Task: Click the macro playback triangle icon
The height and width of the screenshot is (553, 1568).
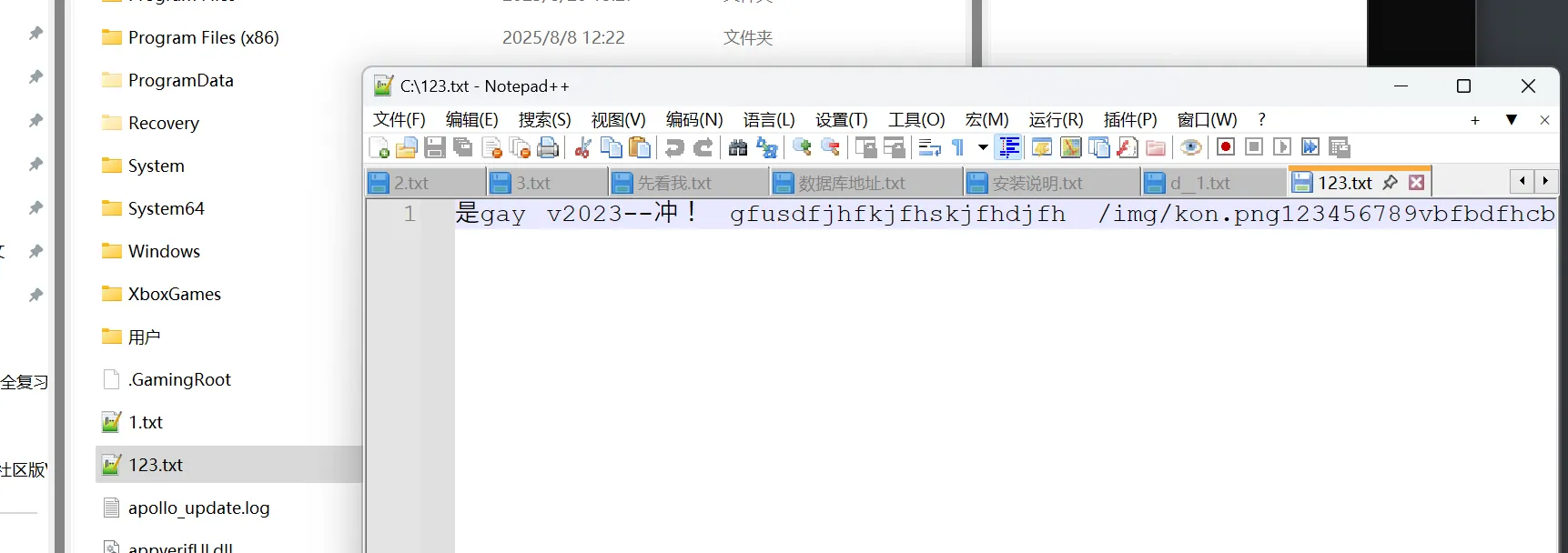Action: point(1282,147)
